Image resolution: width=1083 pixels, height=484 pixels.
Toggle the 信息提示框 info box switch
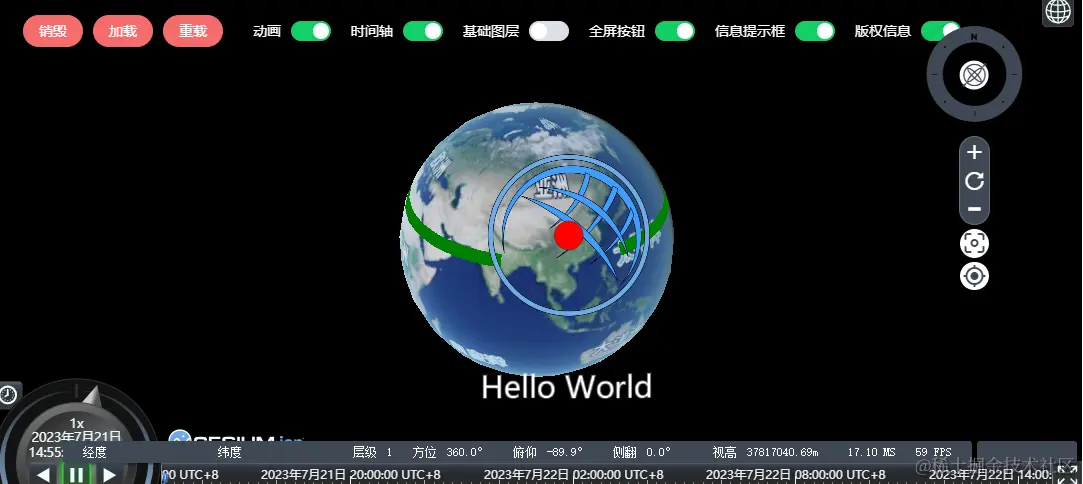click(x=815, y=31)
